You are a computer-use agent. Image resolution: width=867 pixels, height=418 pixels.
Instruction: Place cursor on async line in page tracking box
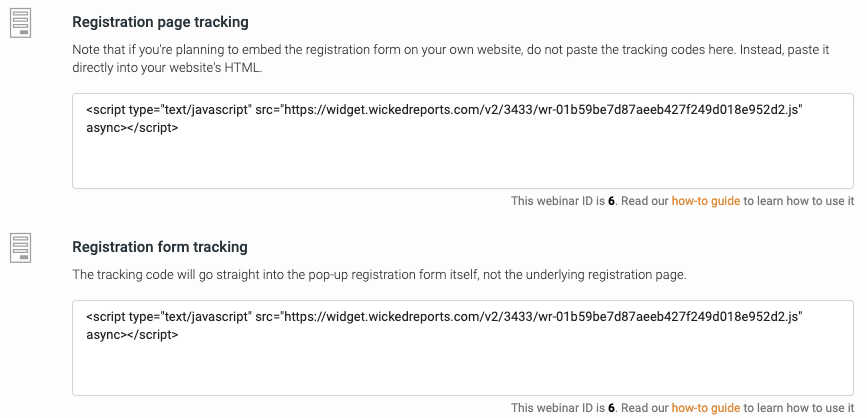point(132,128)
